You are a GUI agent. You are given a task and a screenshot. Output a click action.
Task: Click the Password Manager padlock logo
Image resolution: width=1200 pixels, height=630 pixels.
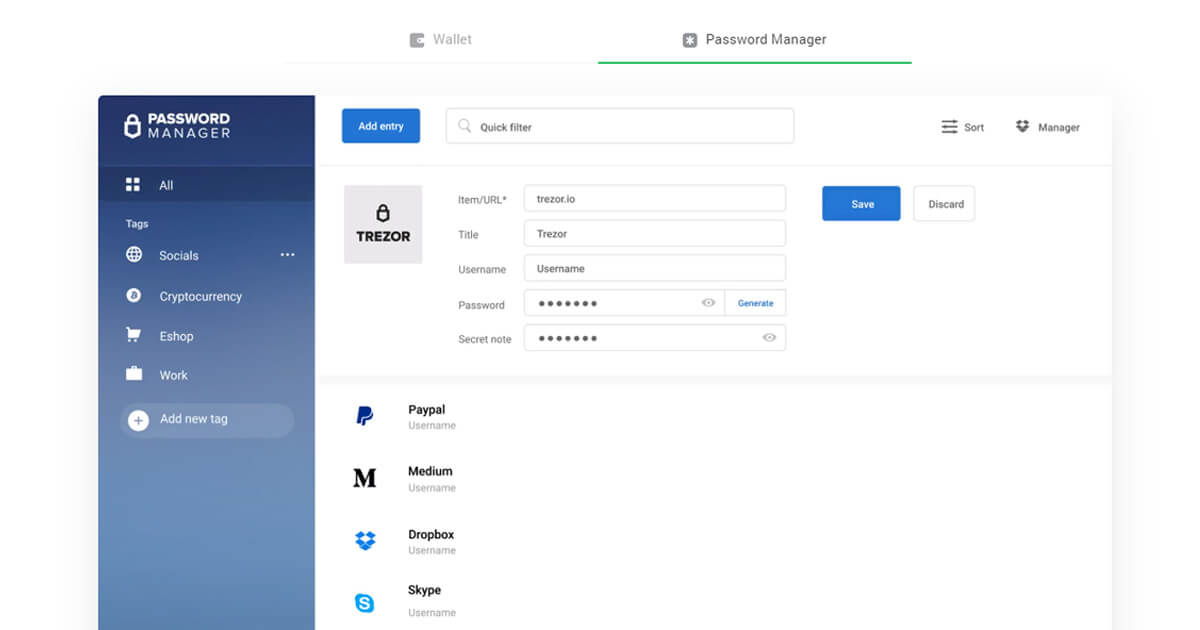(x=133, y=125)
